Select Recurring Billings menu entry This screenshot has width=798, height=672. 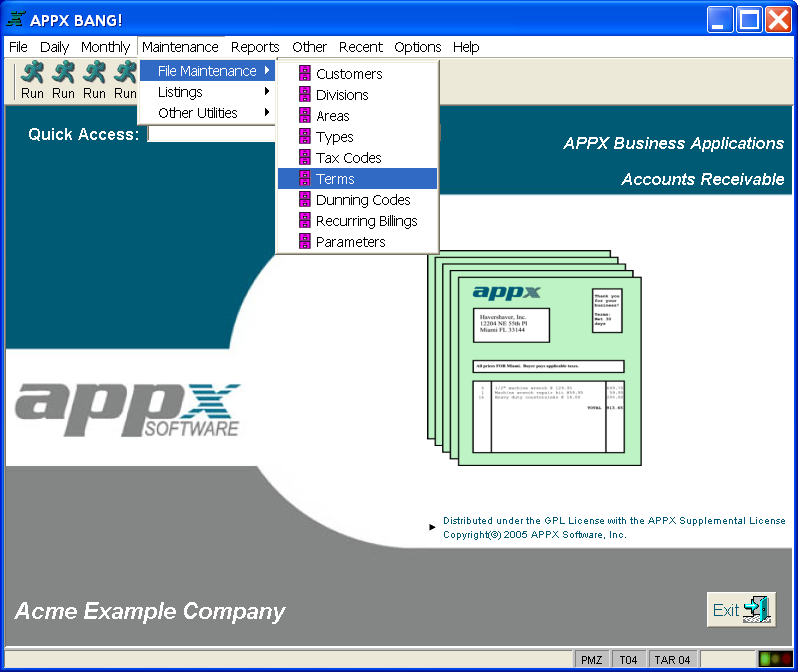[x=357, y=220]
